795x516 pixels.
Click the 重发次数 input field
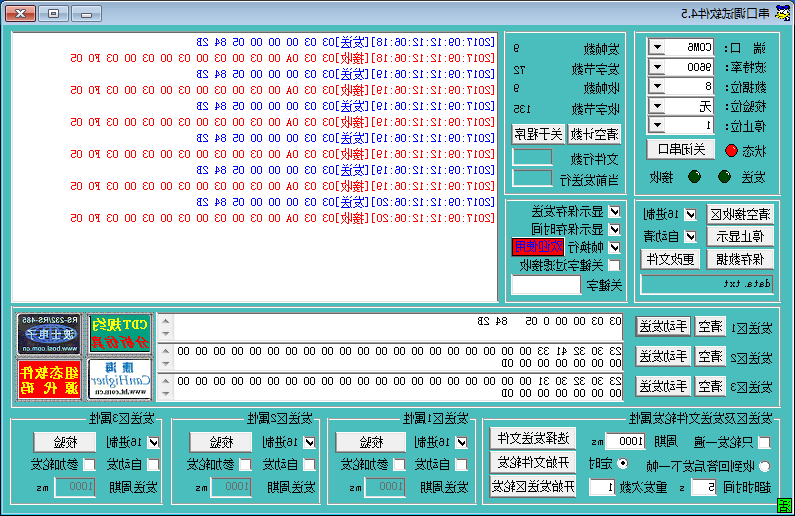point(602,488)
